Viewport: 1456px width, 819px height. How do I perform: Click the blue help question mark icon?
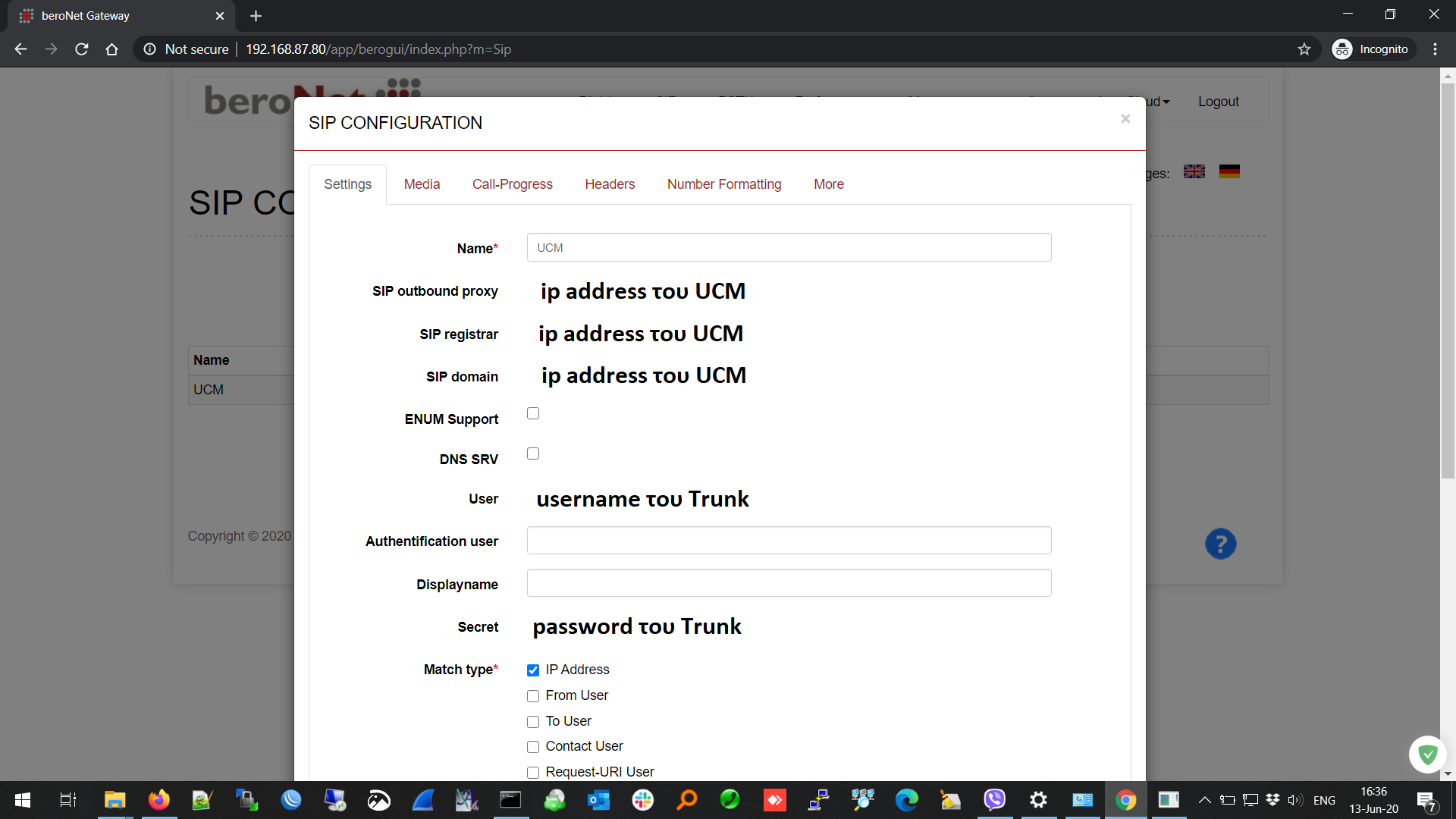point(1220,544)
